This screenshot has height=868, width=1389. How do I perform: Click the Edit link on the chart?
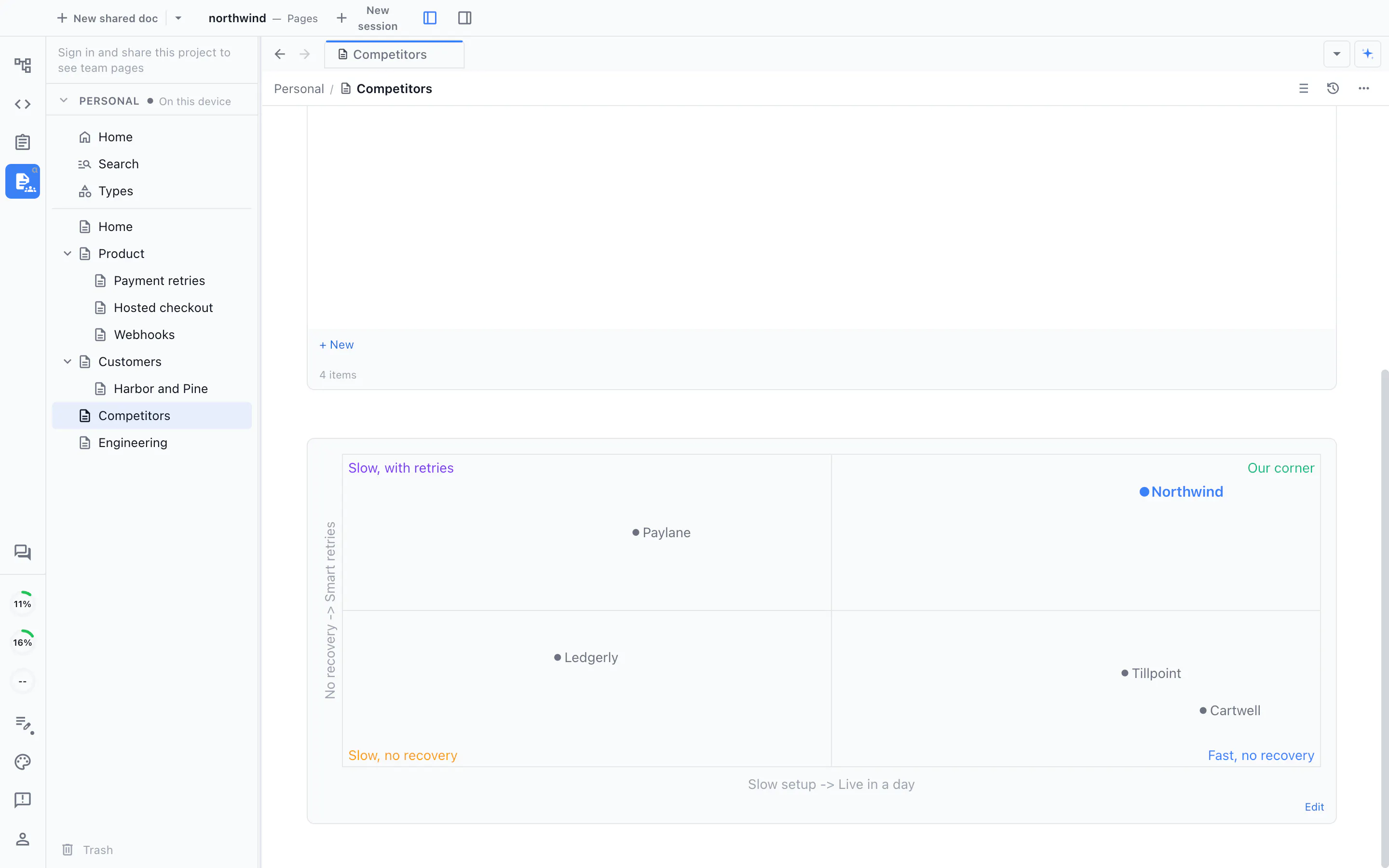coord(1314,807)
